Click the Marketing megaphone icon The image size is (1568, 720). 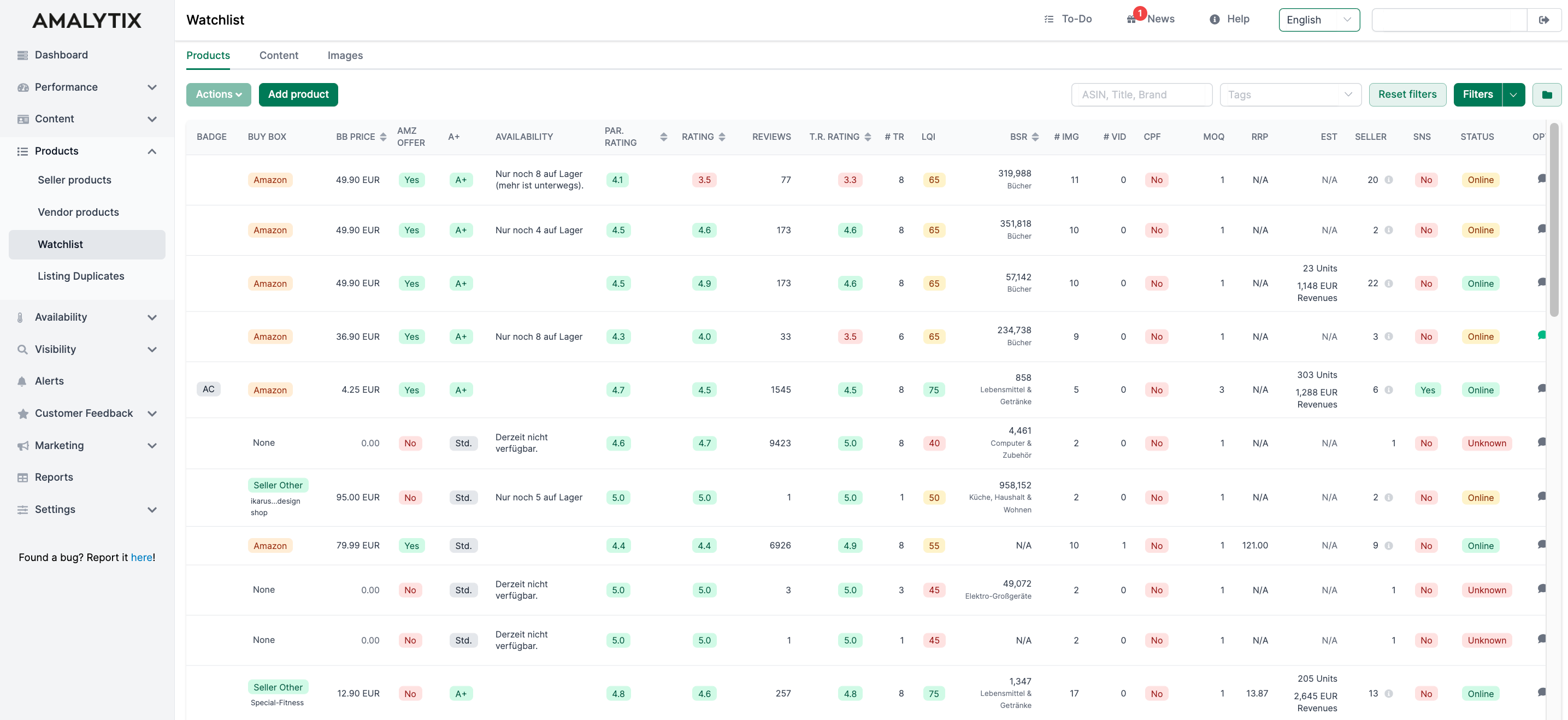coord(23,446)
